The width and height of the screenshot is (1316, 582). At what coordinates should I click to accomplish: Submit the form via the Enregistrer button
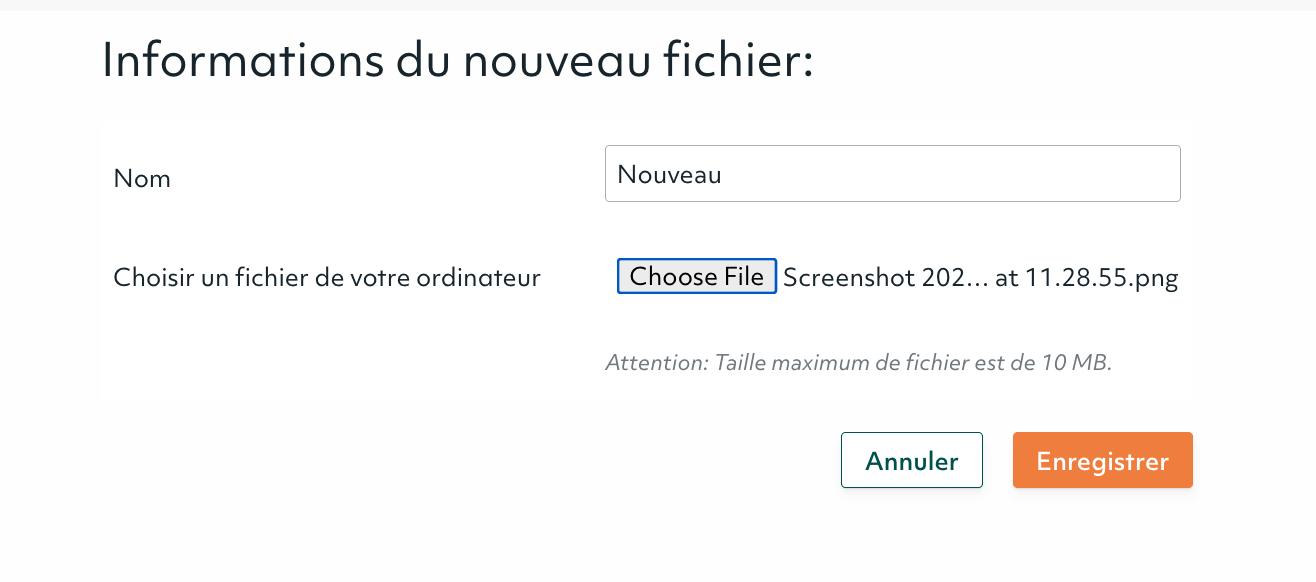click(x=1102, y=460)
